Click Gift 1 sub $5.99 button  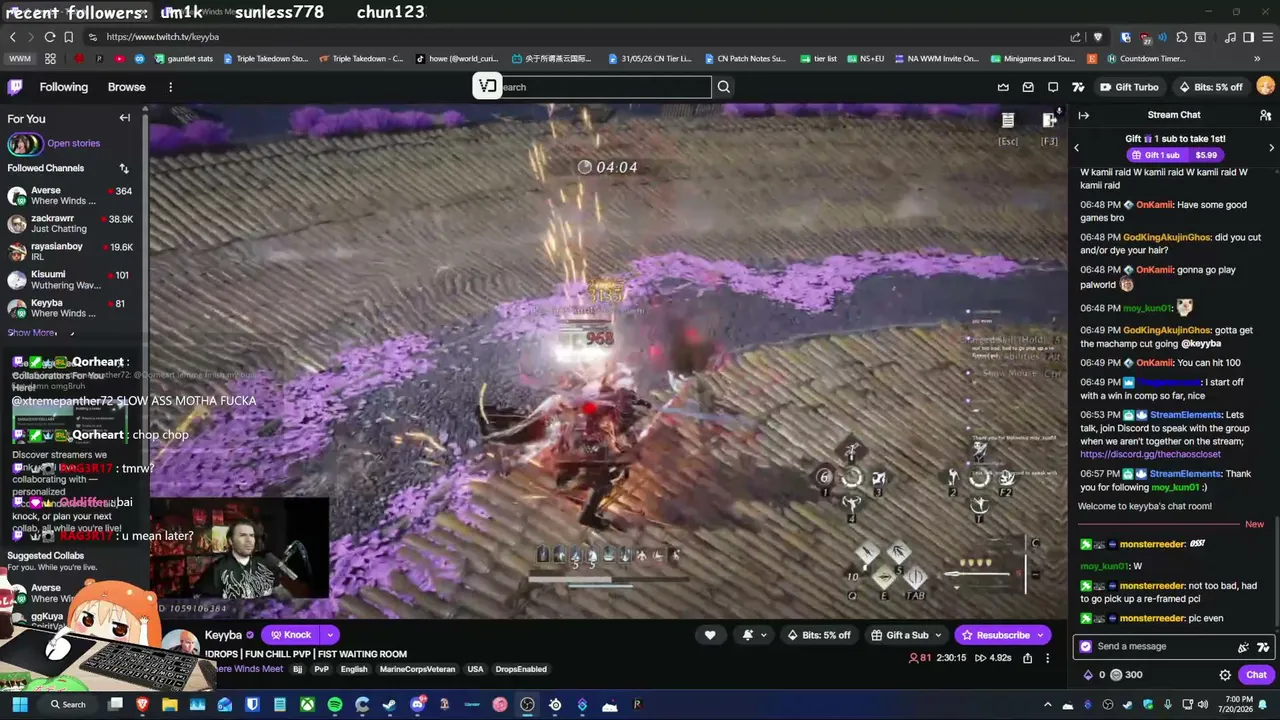[x=1175, y=155]
